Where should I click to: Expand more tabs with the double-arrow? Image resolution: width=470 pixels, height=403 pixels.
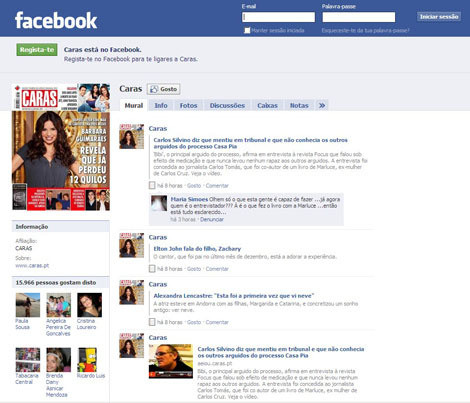click(322, 105)
